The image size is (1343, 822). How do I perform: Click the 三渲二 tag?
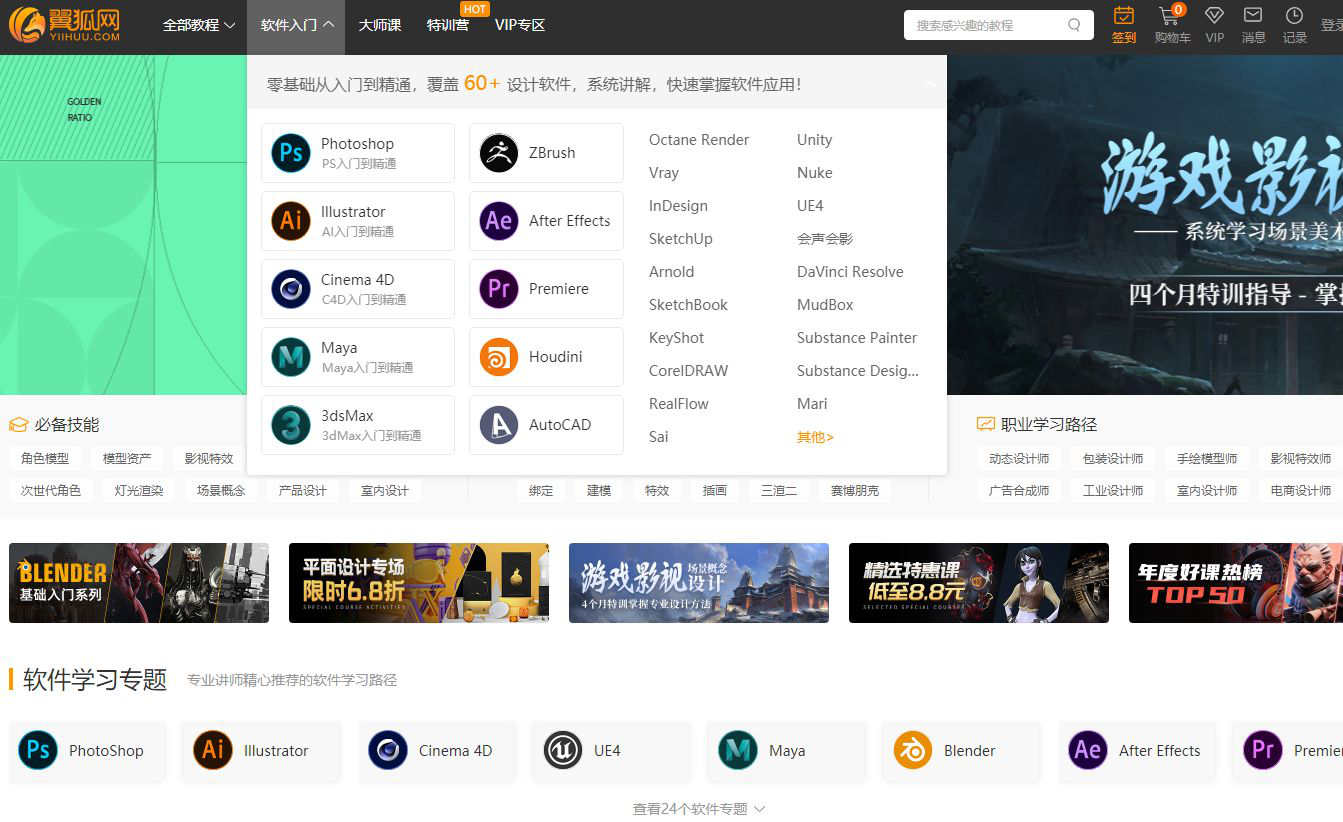click(779, 490)
